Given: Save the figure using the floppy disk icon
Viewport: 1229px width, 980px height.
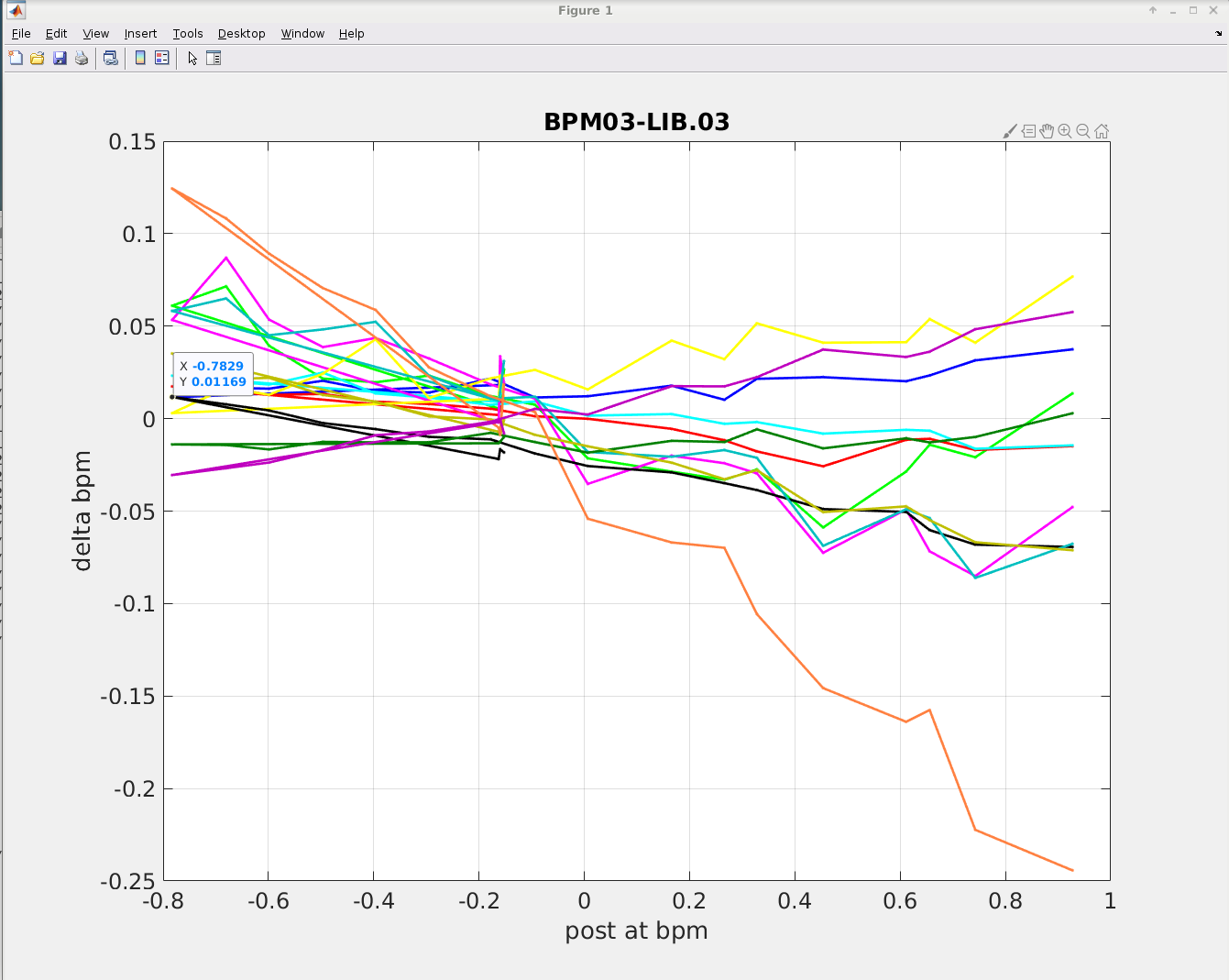Looking at the screenshot, I should 60,58.
